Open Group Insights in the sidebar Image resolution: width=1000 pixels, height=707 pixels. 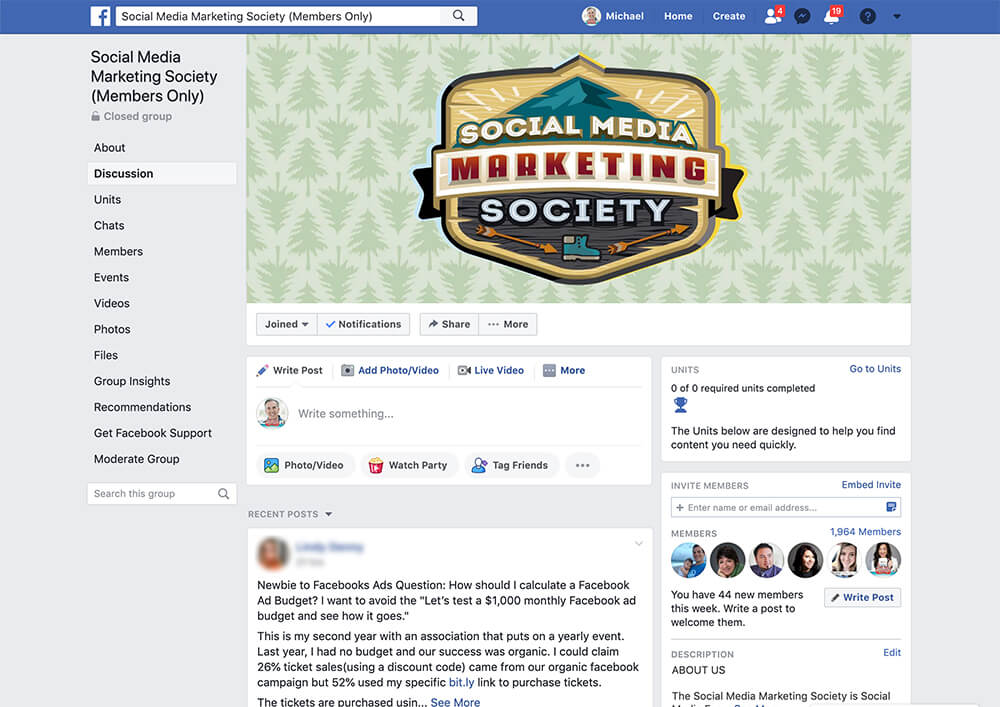pyautogui.click(x=132, y=381)
